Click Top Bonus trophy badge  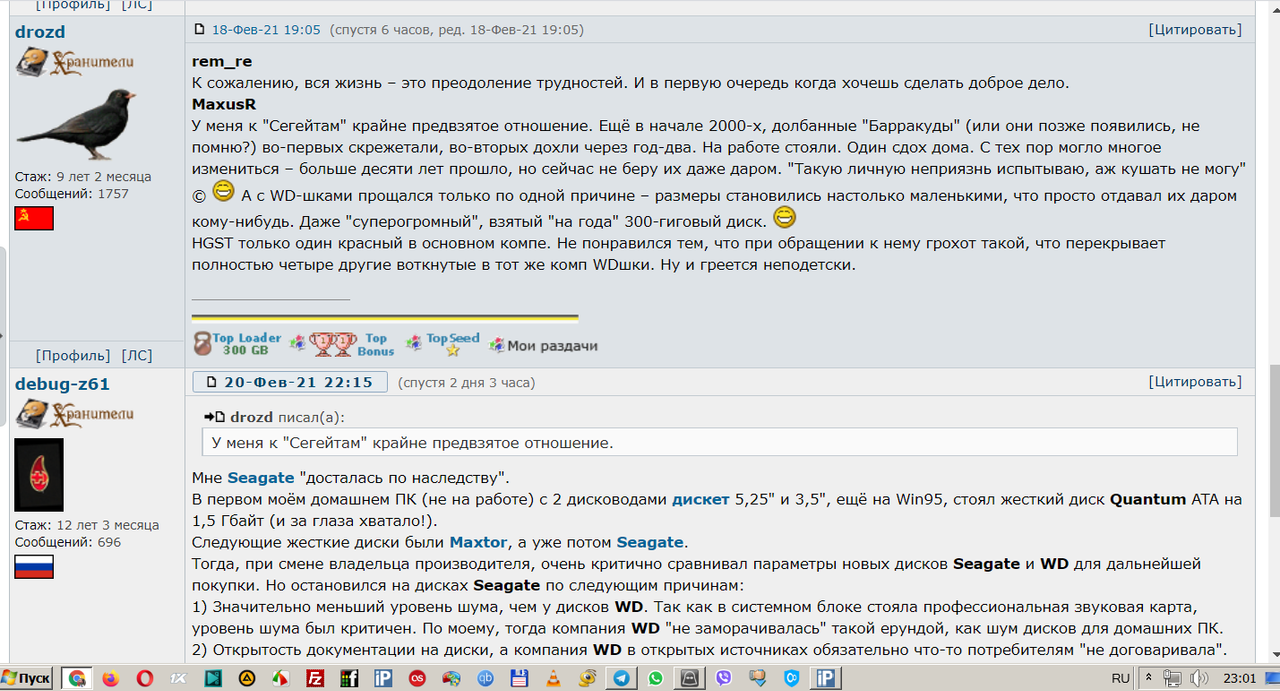(x=351, y=345)
